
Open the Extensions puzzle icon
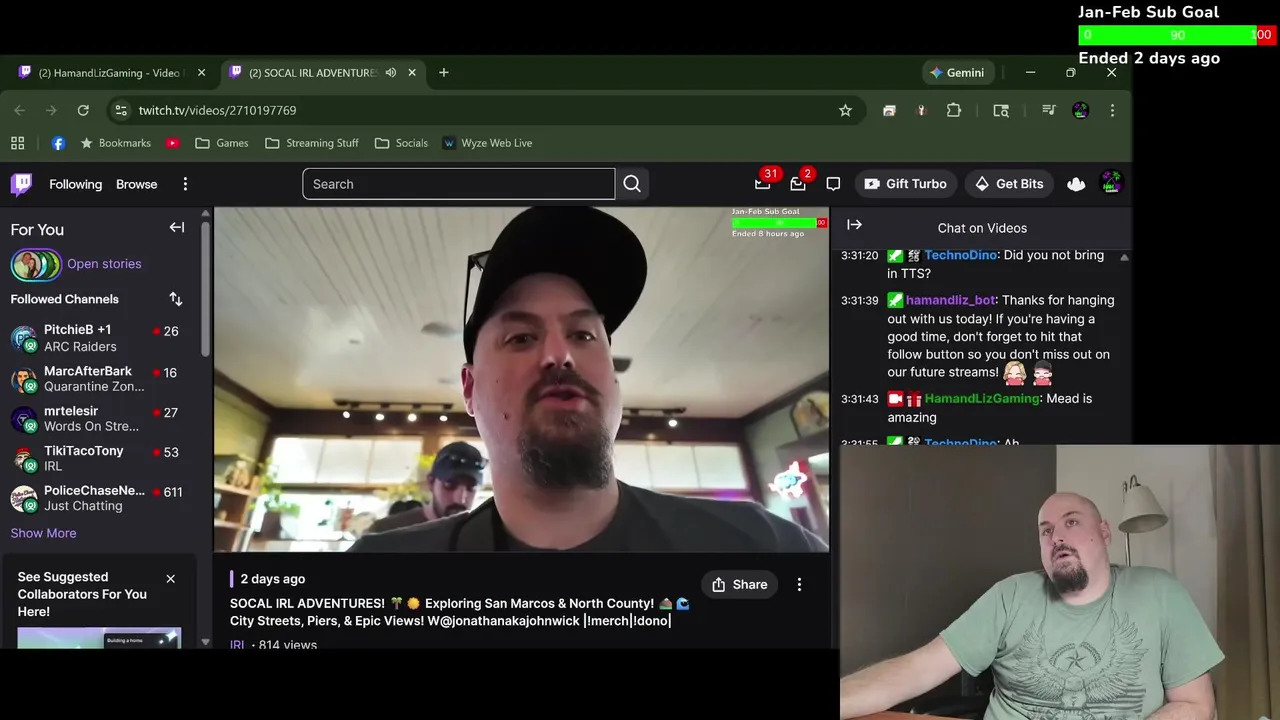954,110
